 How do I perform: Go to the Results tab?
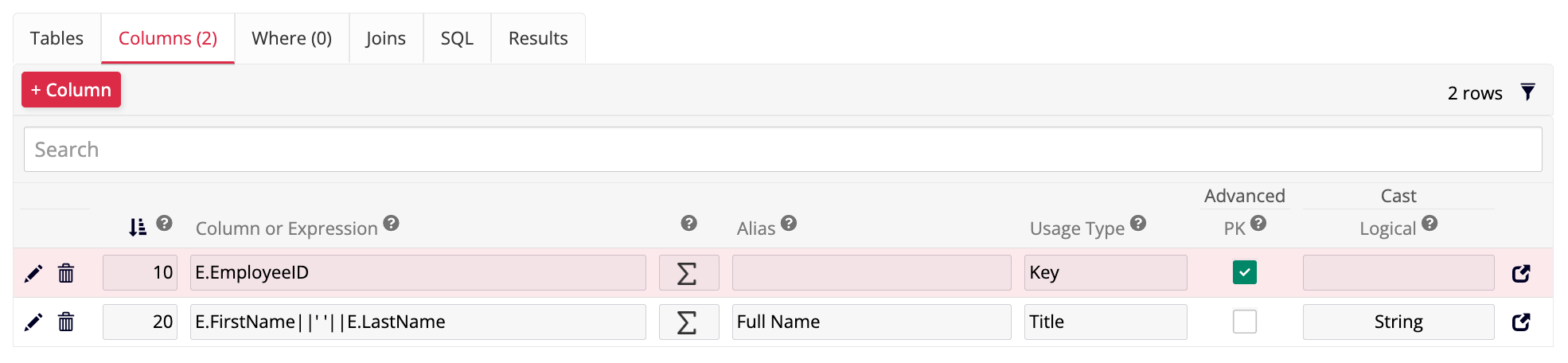(538, 38)
